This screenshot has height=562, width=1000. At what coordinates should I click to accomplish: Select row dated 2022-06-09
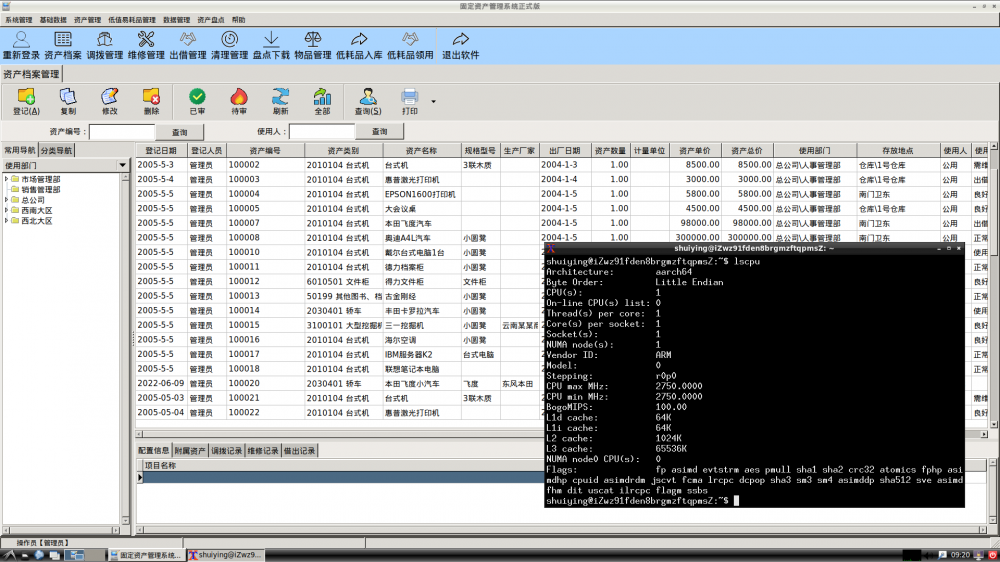(338, 384)
